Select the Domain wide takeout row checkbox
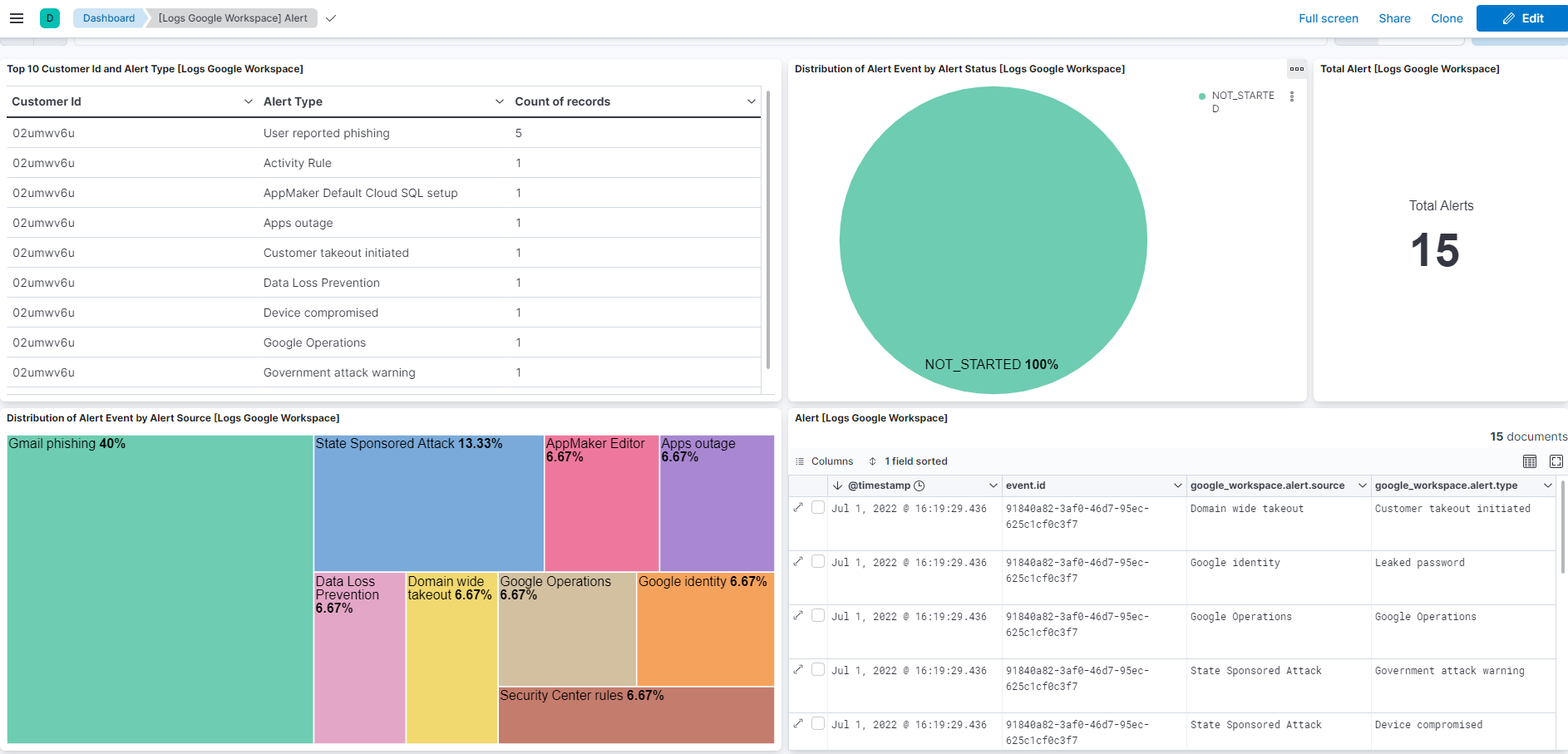 (818, 508)
